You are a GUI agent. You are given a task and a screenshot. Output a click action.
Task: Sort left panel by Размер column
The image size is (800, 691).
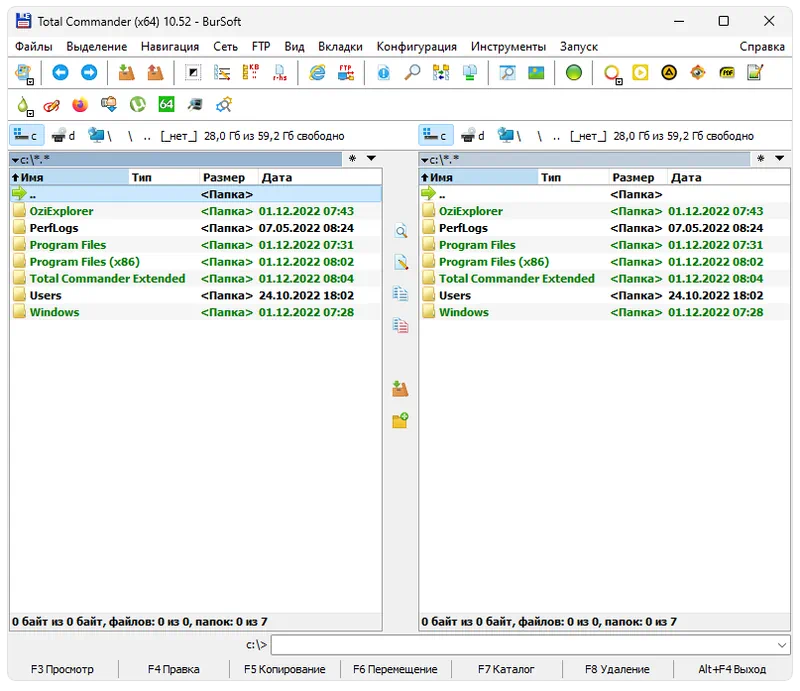click(x=229, y=177)
